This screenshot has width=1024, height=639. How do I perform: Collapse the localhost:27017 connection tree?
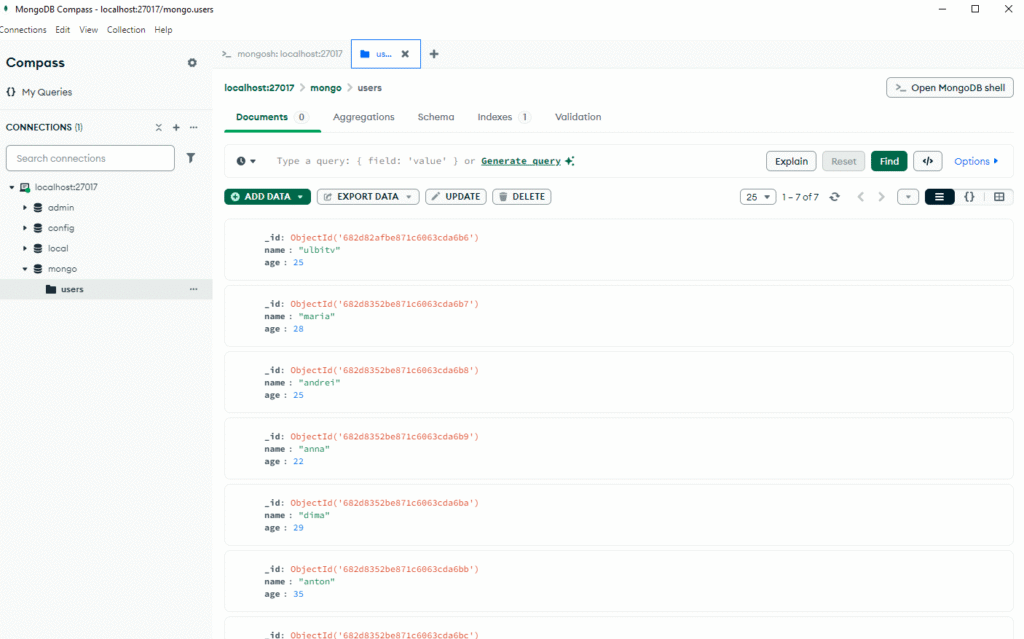[12, 188]
